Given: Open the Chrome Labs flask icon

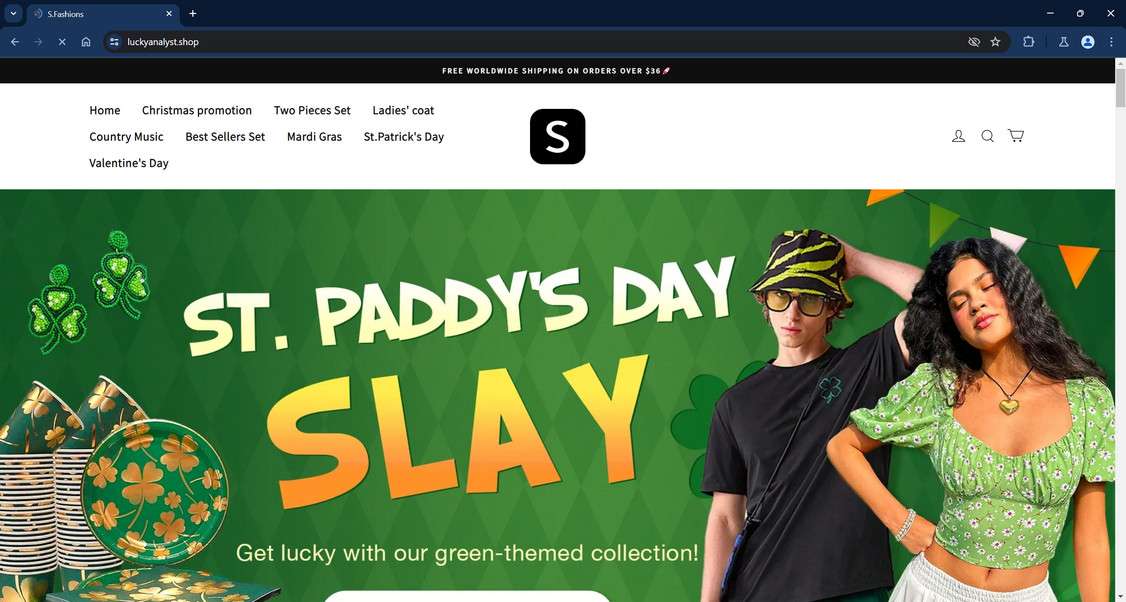Looking at the screenshot, I should pos(1064,42).
